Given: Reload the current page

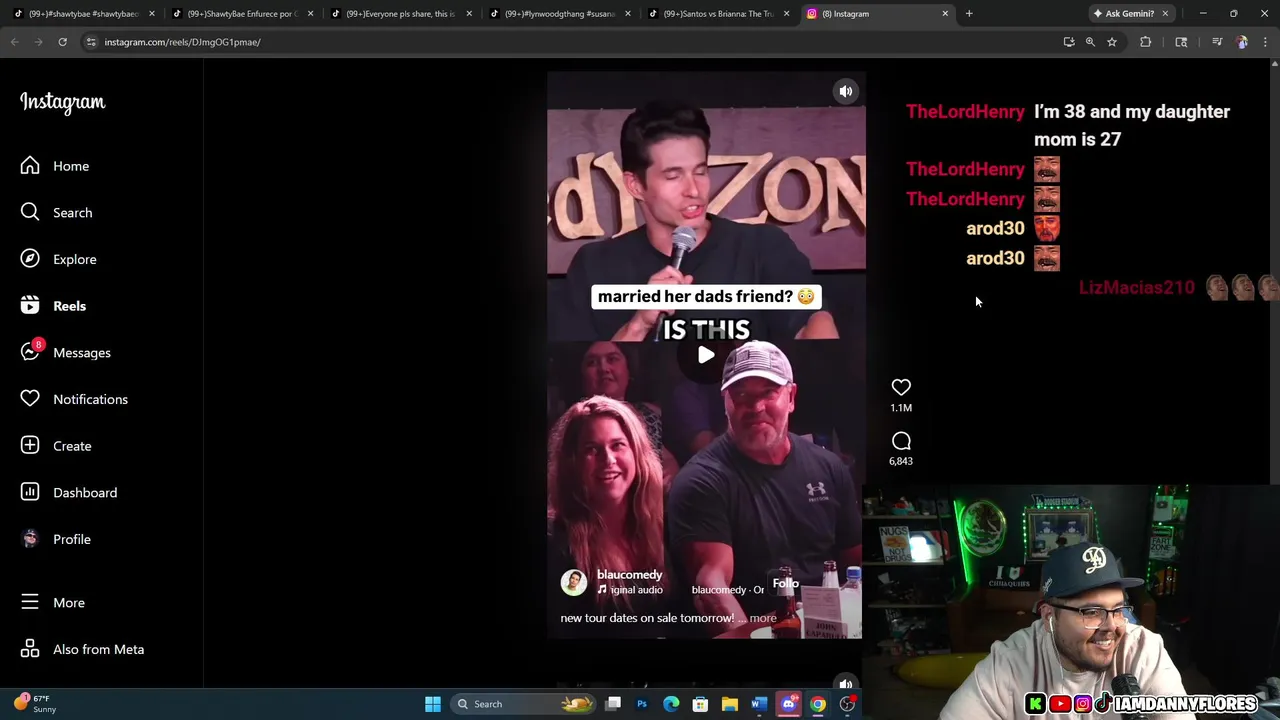Looking at the screenshot, I should (62, 42).
